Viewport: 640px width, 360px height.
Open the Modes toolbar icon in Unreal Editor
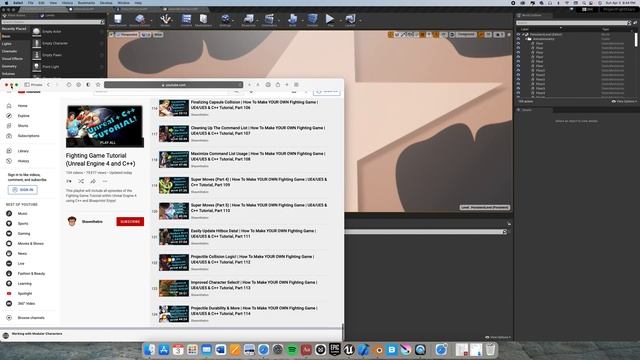coord(165,20)
